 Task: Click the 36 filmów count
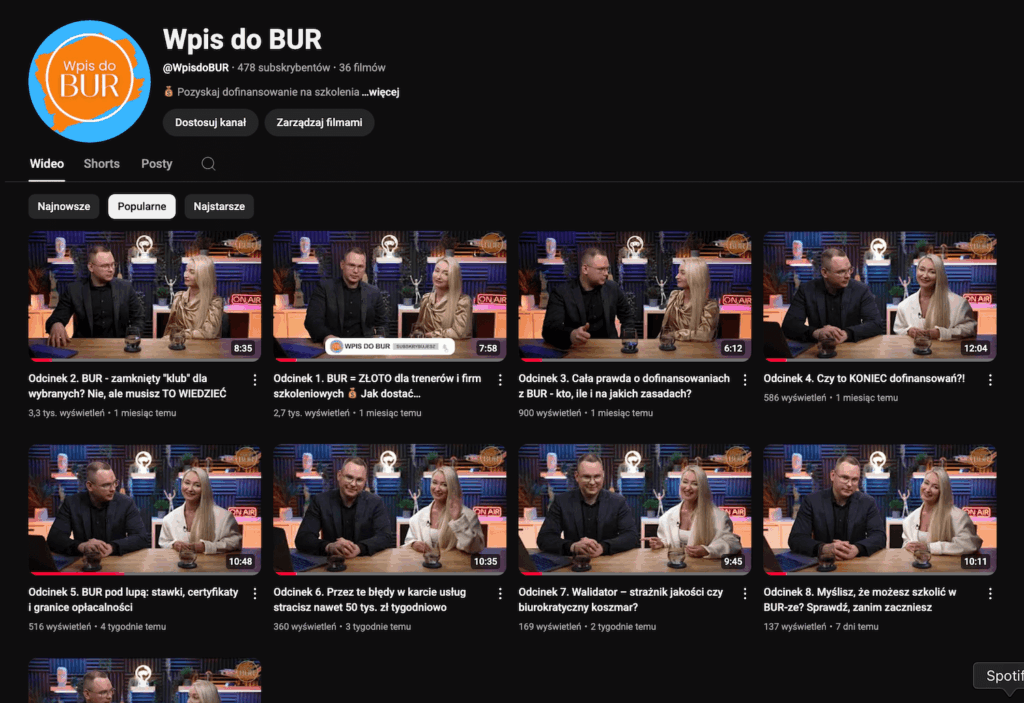362,68
